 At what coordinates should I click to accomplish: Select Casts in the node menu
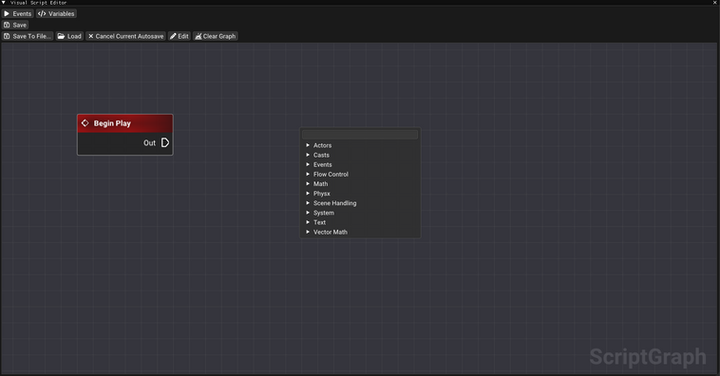[x=321, y=155]
